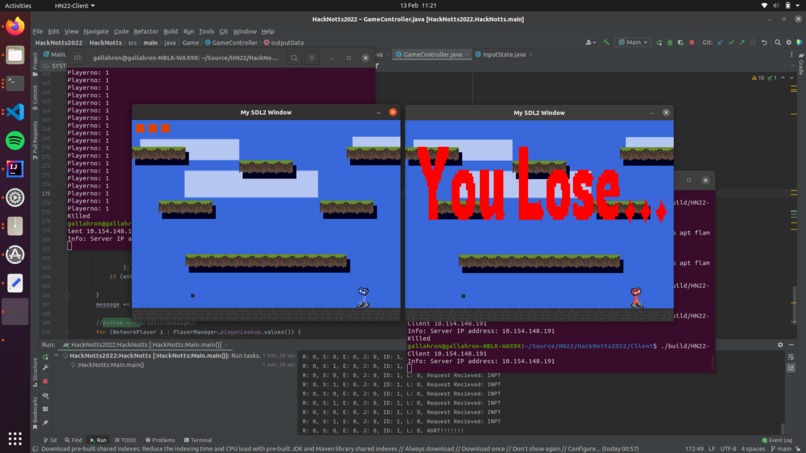Stop the running process in toolbar
The image size is (806, 453).
[x=692, y=43]
